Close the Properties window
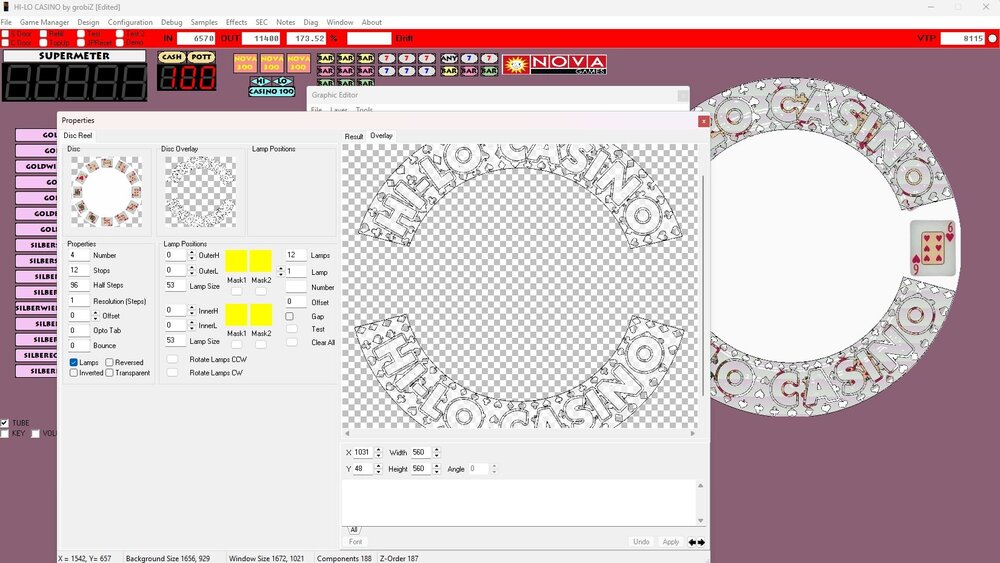Viewport: 1000px width, 563px height. pos(703,121)
